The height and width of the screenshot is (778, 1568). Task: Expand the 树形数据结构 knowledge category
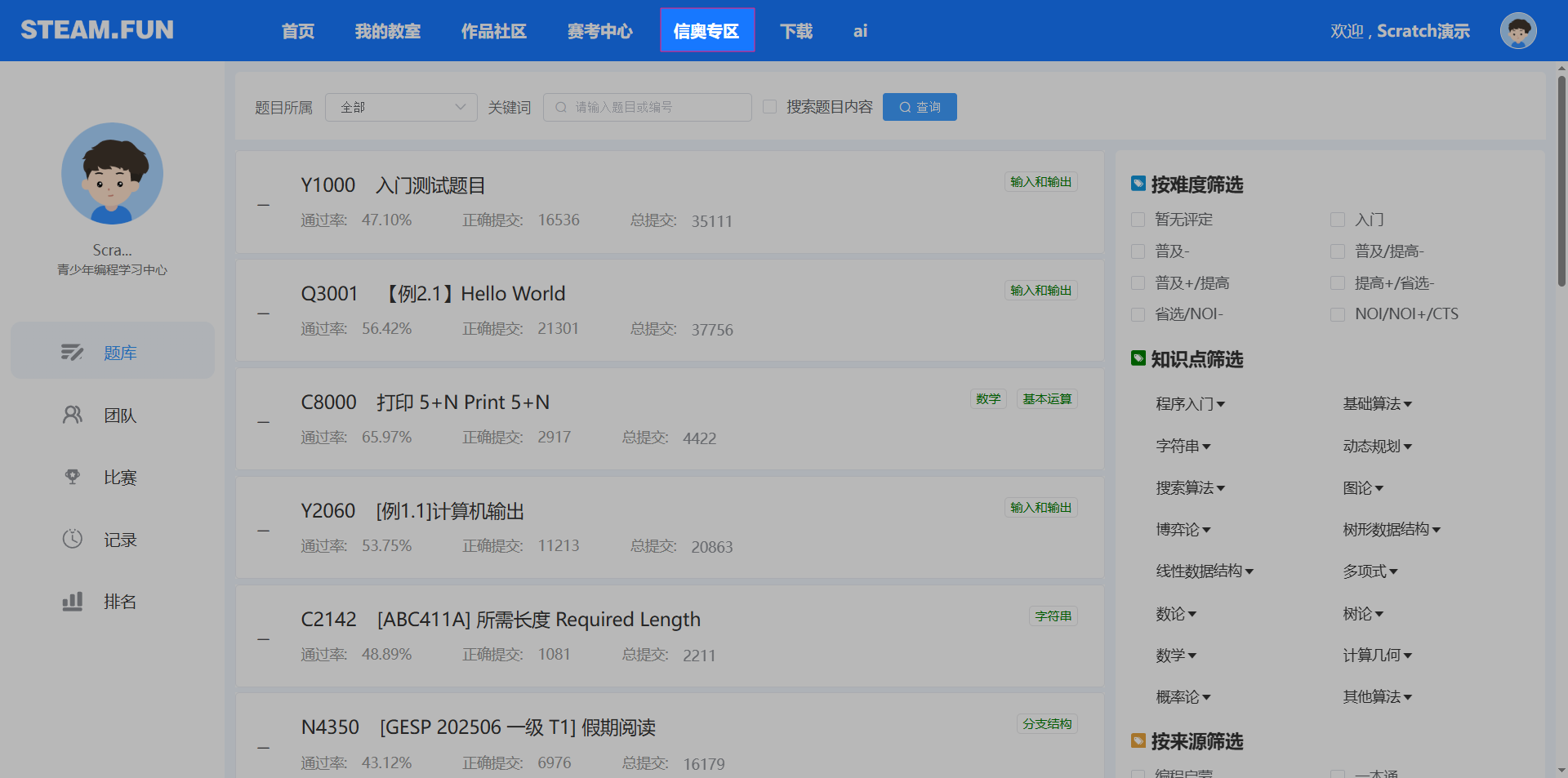point(1392,530)
